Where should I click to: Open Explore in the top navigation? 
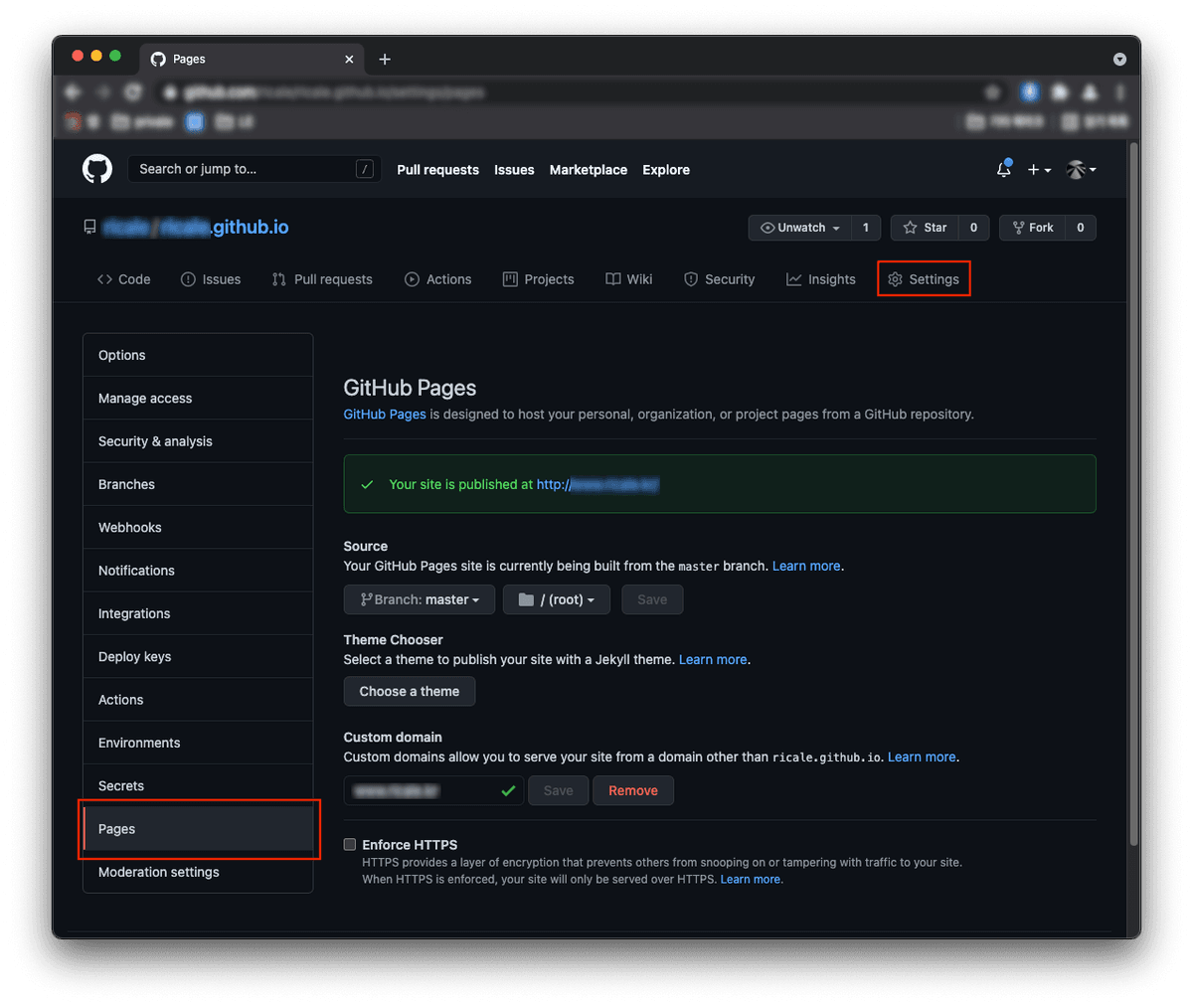(x=666, y=170)
